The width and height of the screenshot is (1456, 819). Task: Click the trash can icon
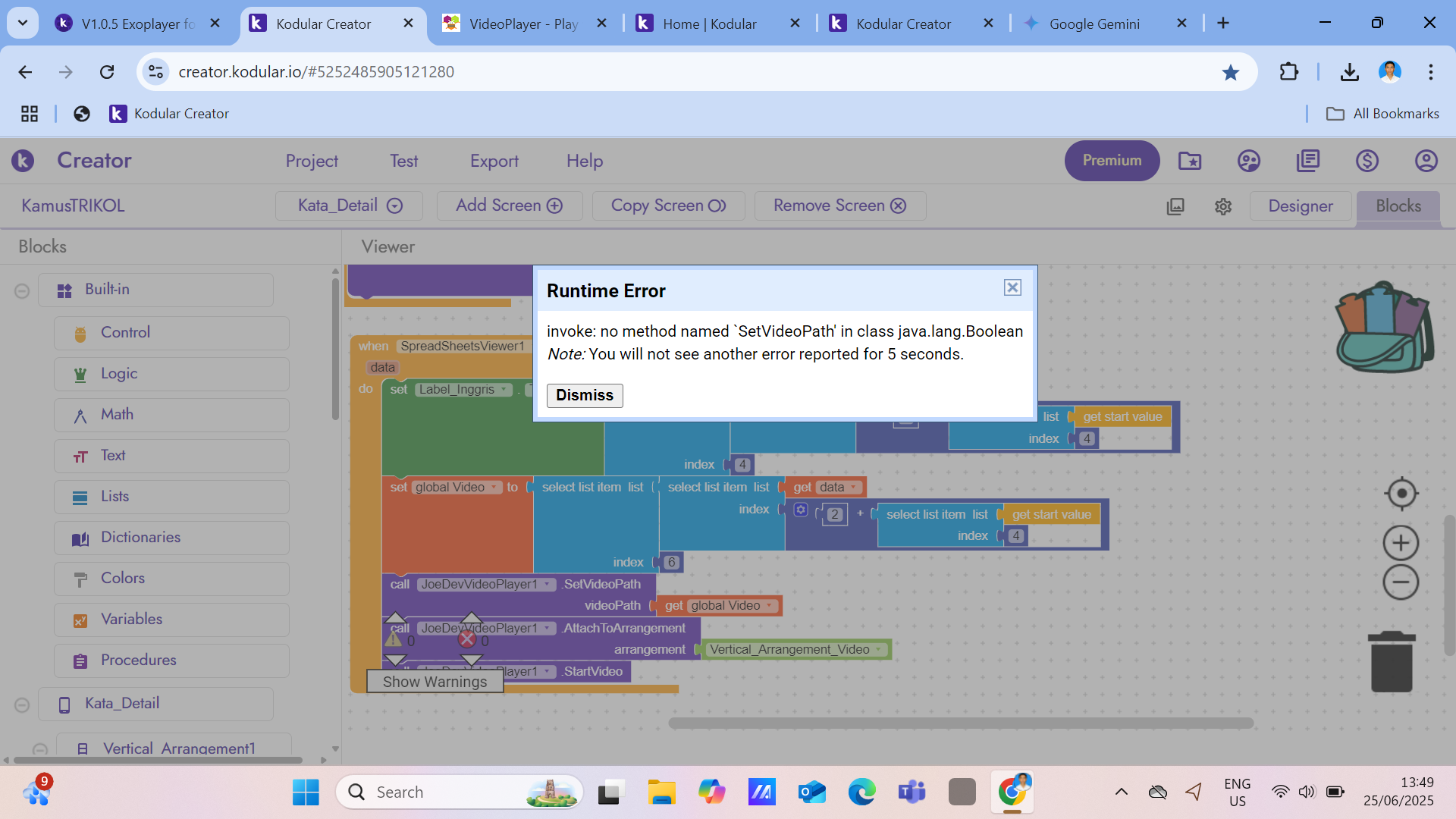coord(1392,661)
